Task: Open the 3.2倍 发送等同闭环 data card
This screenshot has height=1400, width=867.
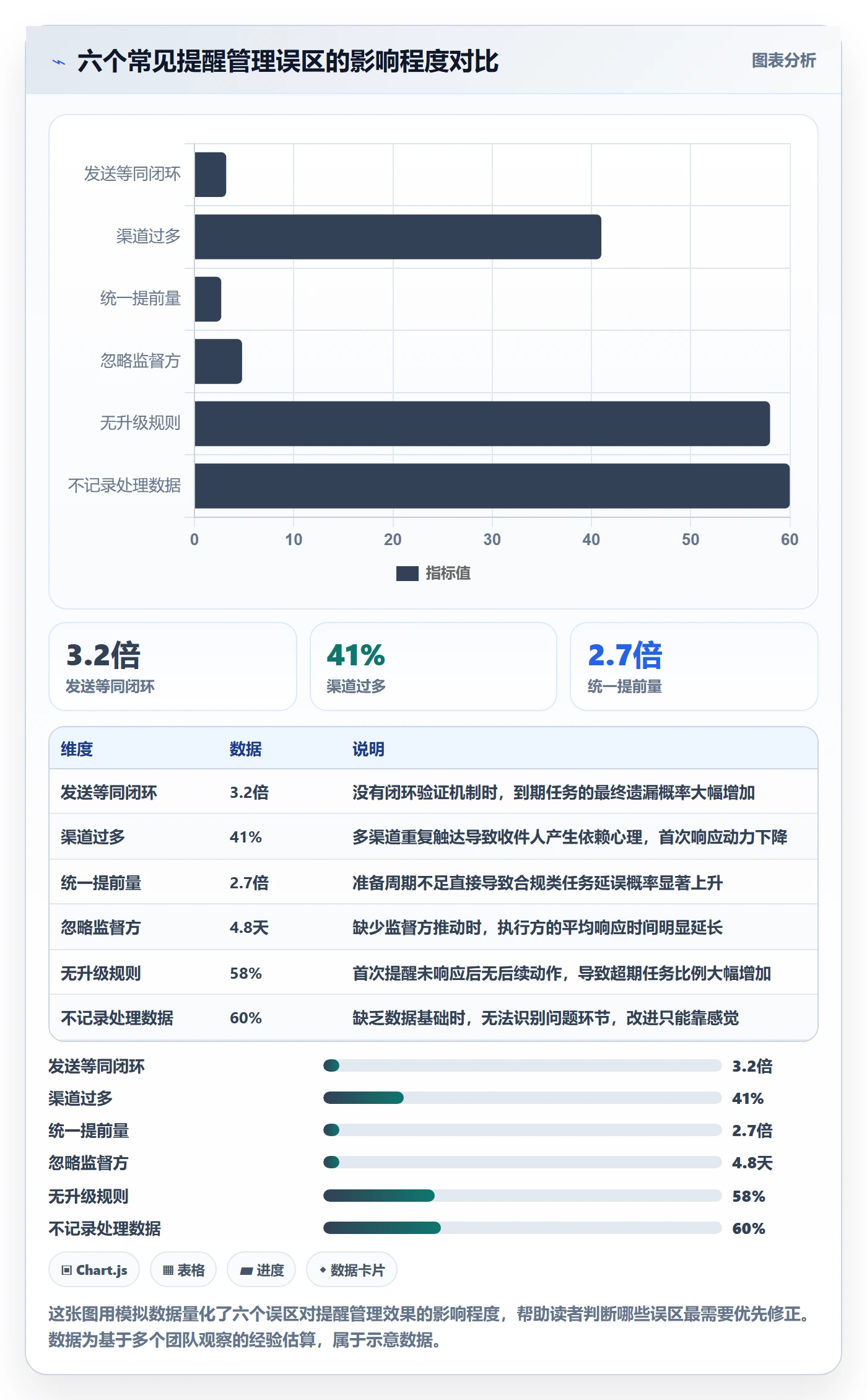Action: 173,667
